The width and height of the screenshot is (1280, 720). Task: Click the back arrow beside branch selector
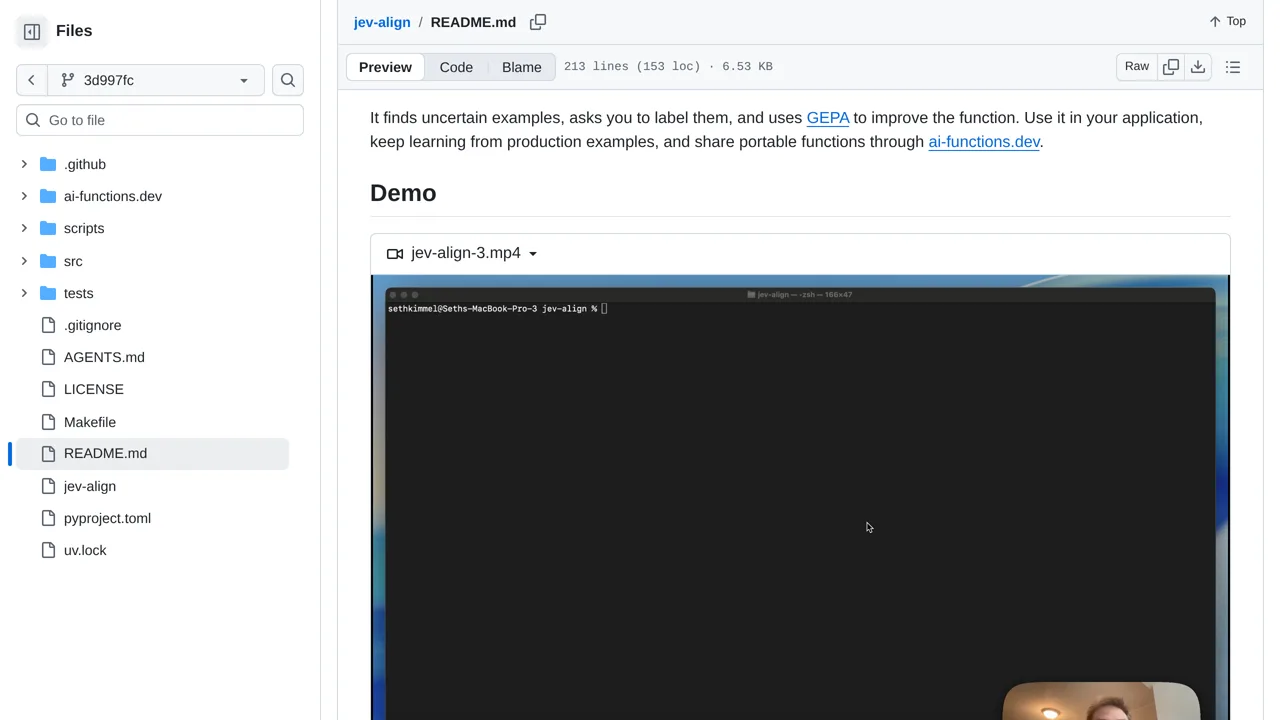[x=31, y=80]
